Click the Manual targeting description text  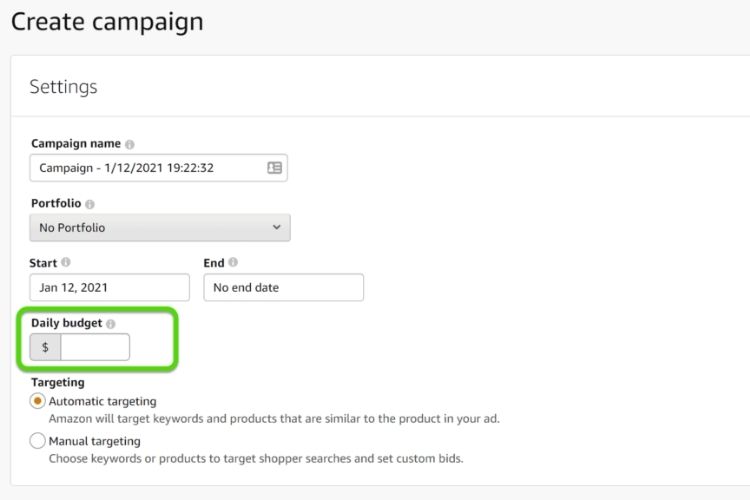click(x=256, y=459)
